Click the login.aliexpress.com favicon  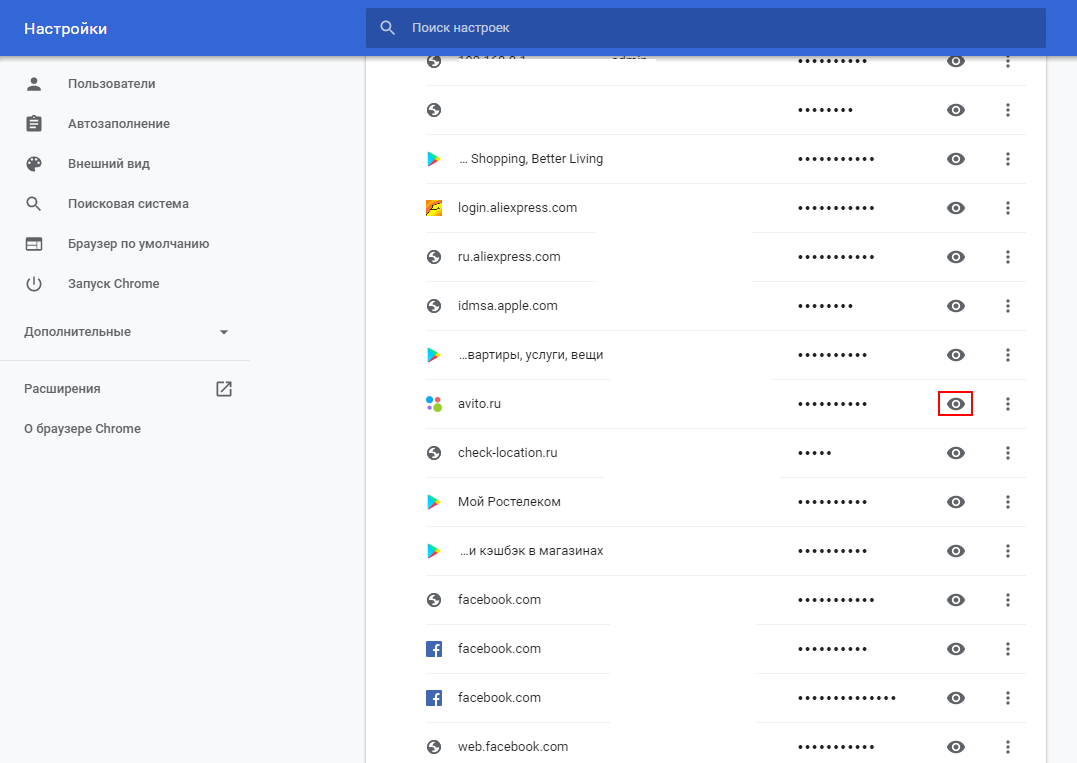434,208
